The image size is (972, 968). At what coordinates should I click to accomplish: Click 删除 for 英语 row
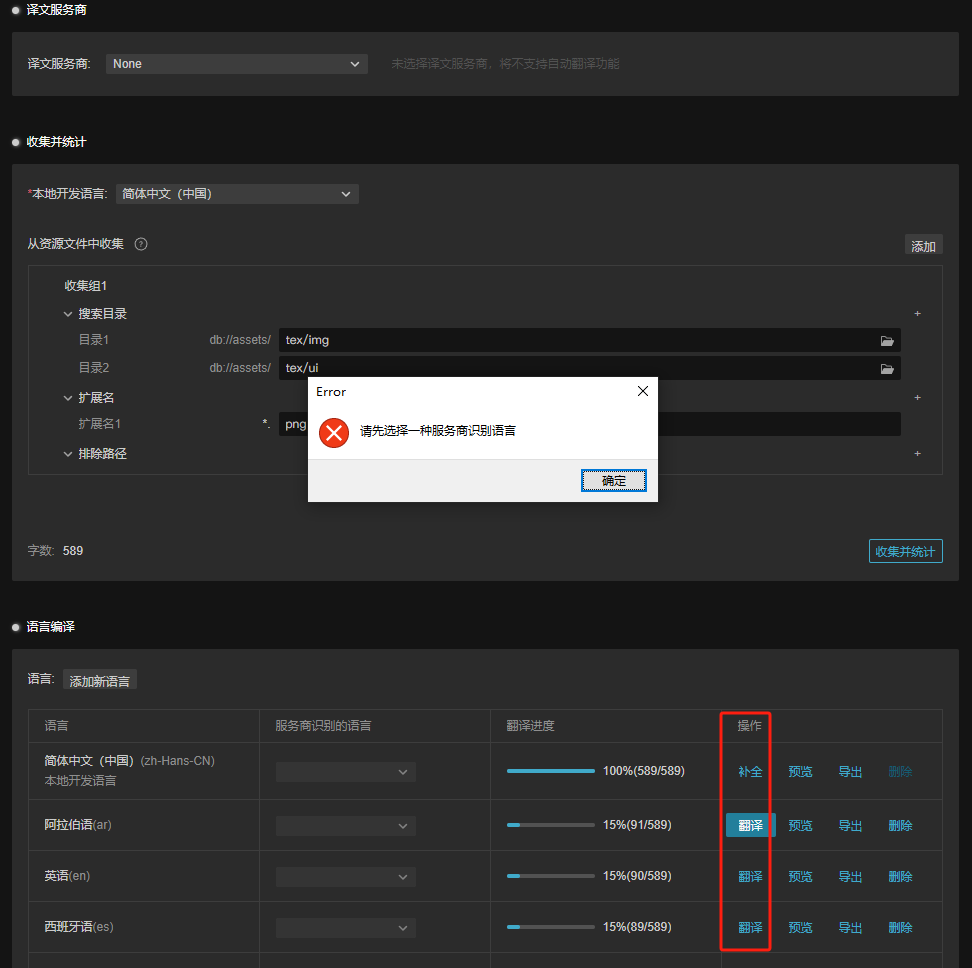tap(900, 876)
